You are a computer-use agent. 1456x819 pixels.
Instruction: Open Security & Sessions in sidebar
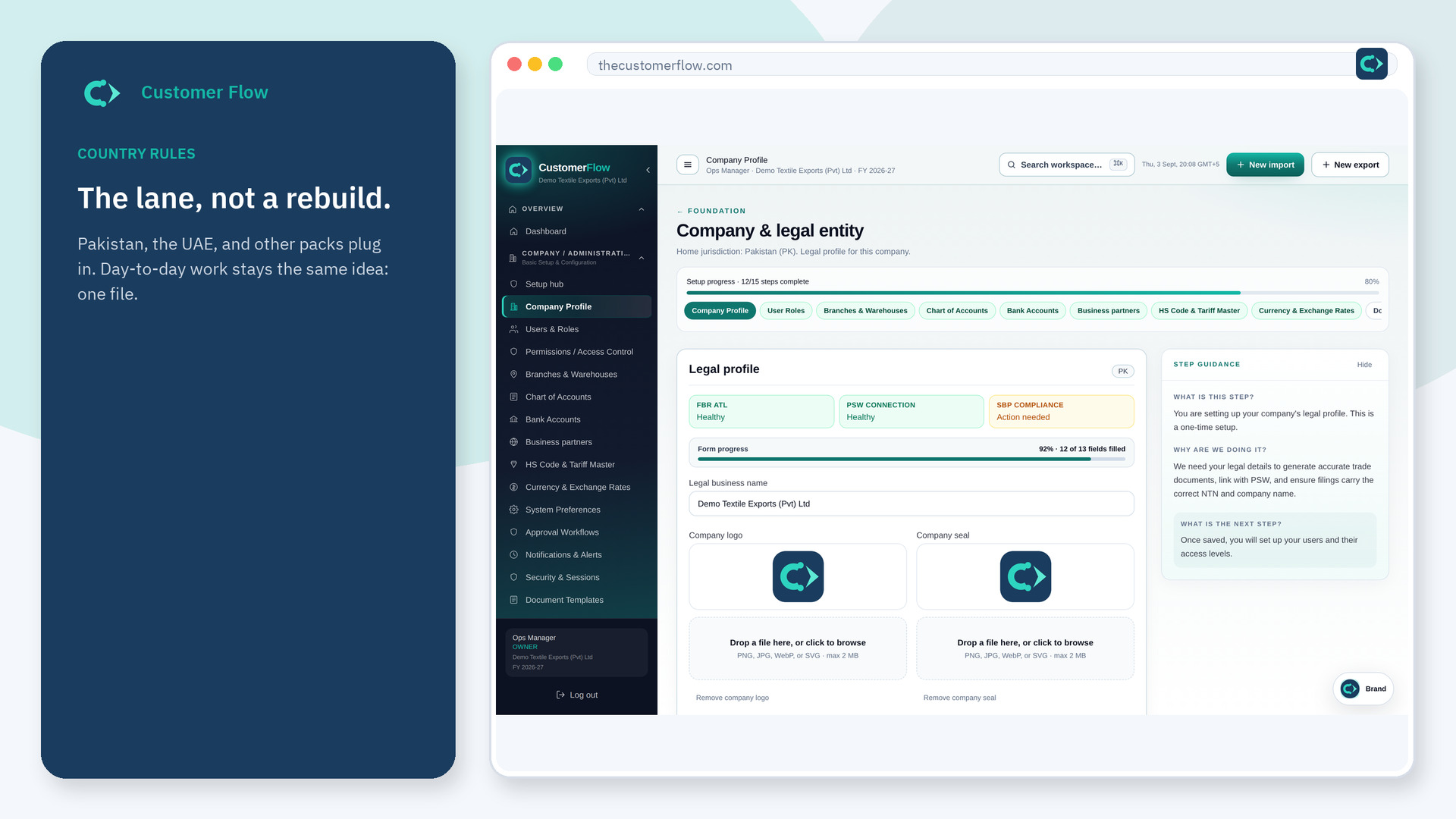(576, 577)
